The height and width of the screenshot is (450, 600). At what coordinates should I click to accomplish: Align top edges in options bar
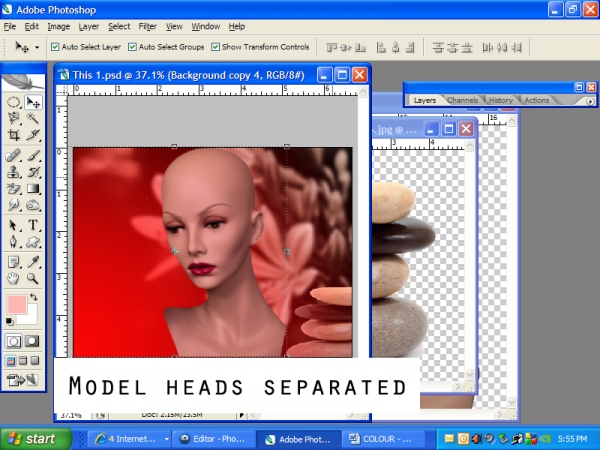(x=331, y=47)
